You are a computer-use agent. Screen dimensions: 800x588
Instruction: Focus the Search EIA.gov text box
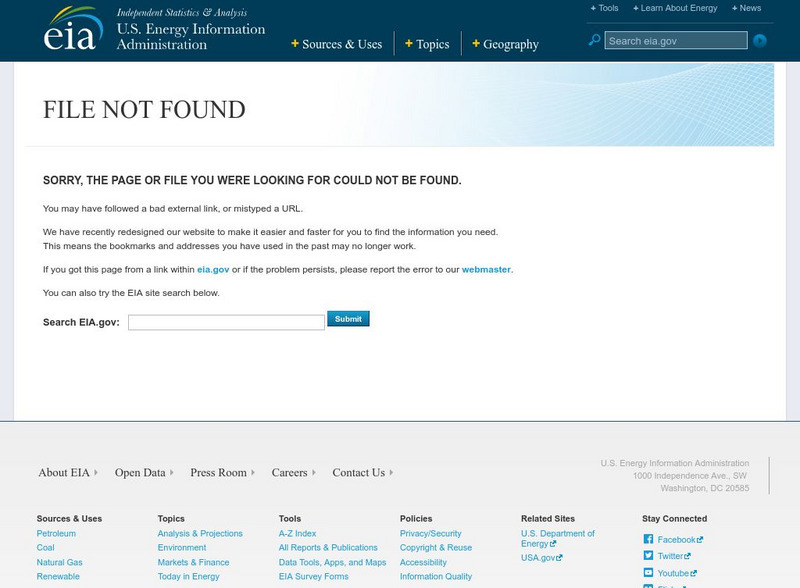pos(226,322)
